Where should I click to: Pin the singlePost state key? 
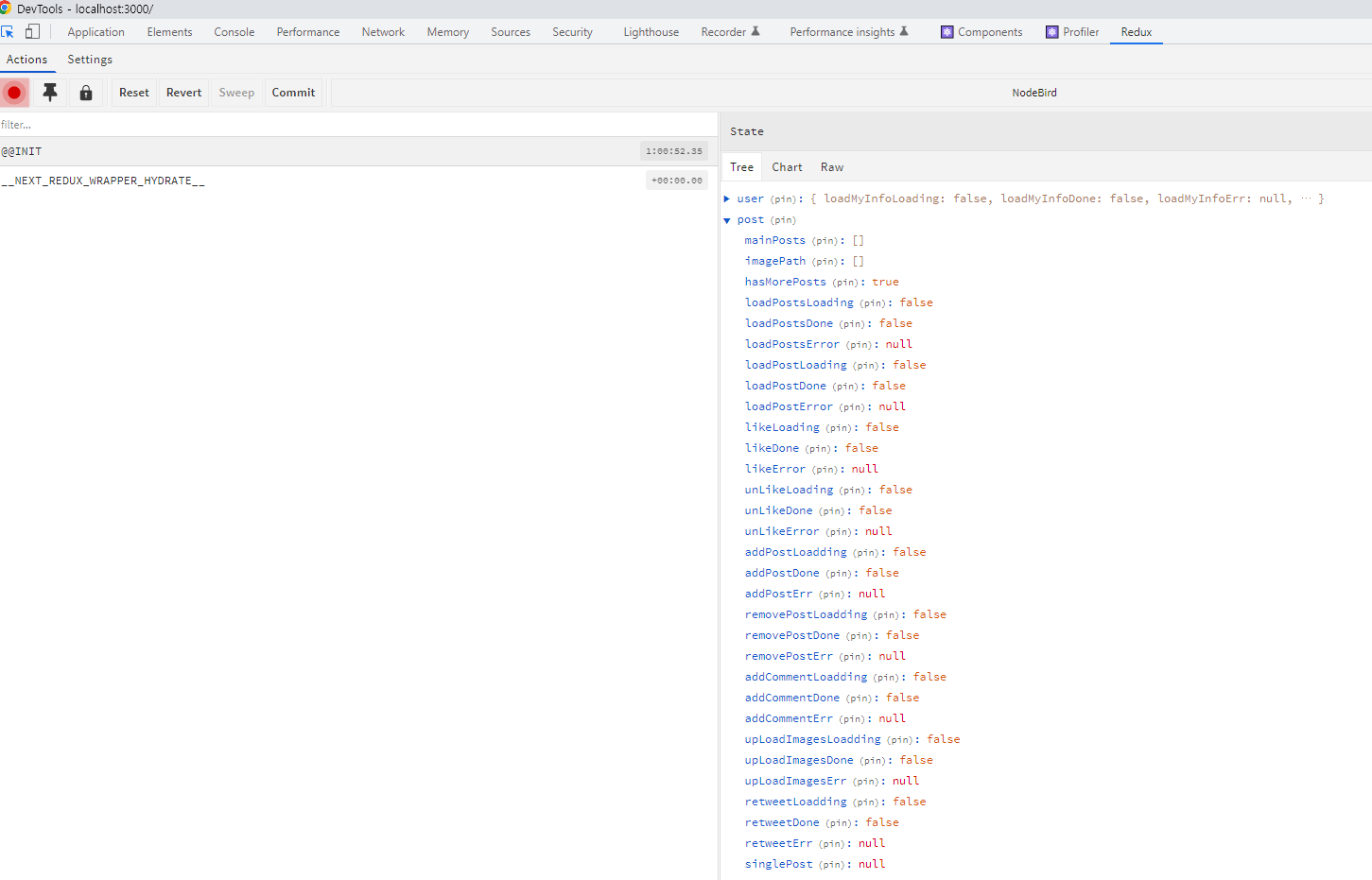[833, 865]
